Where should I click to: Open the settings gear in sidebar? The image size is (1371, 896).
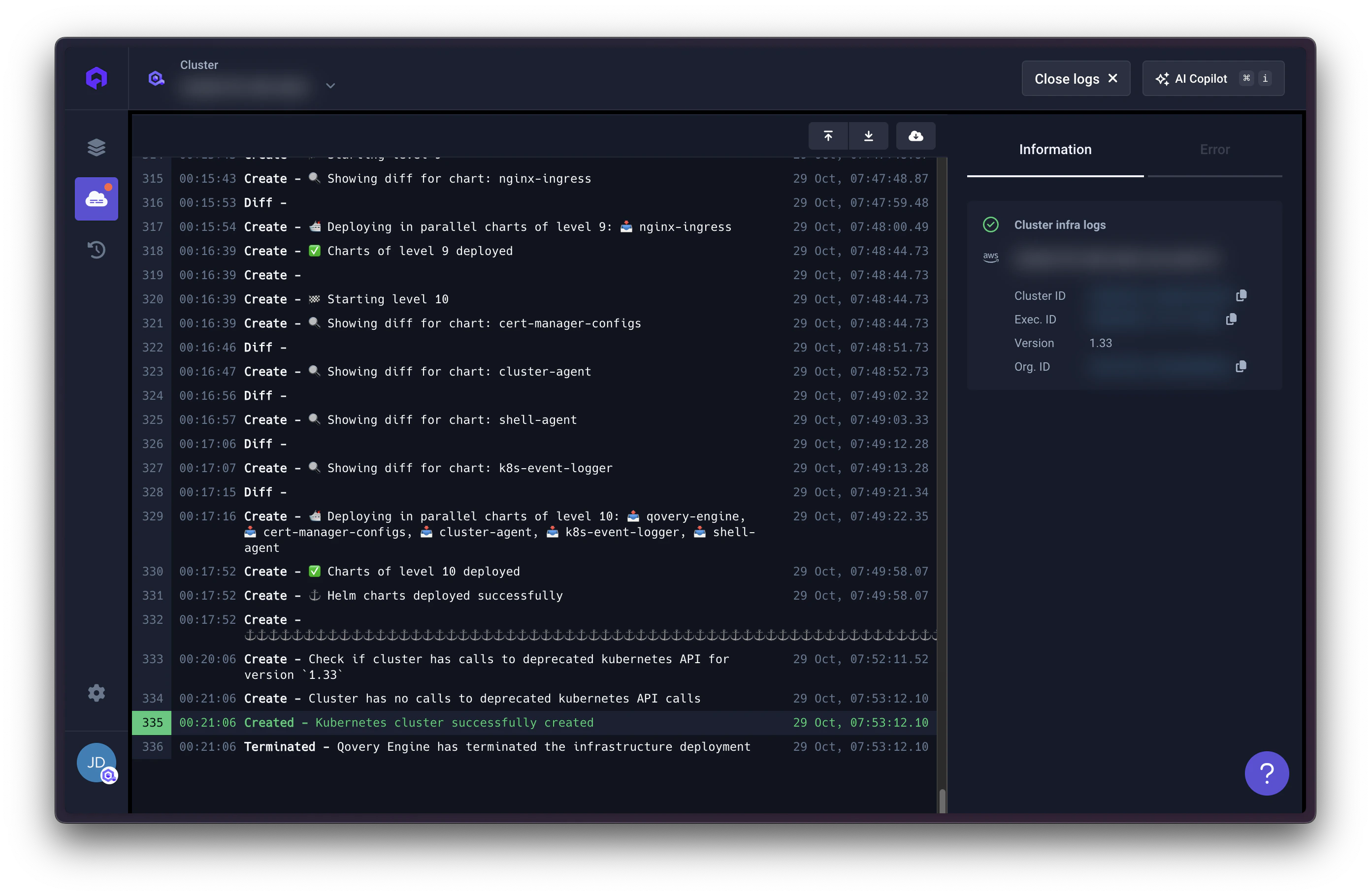pyautogui.click(x=96, y=693)
